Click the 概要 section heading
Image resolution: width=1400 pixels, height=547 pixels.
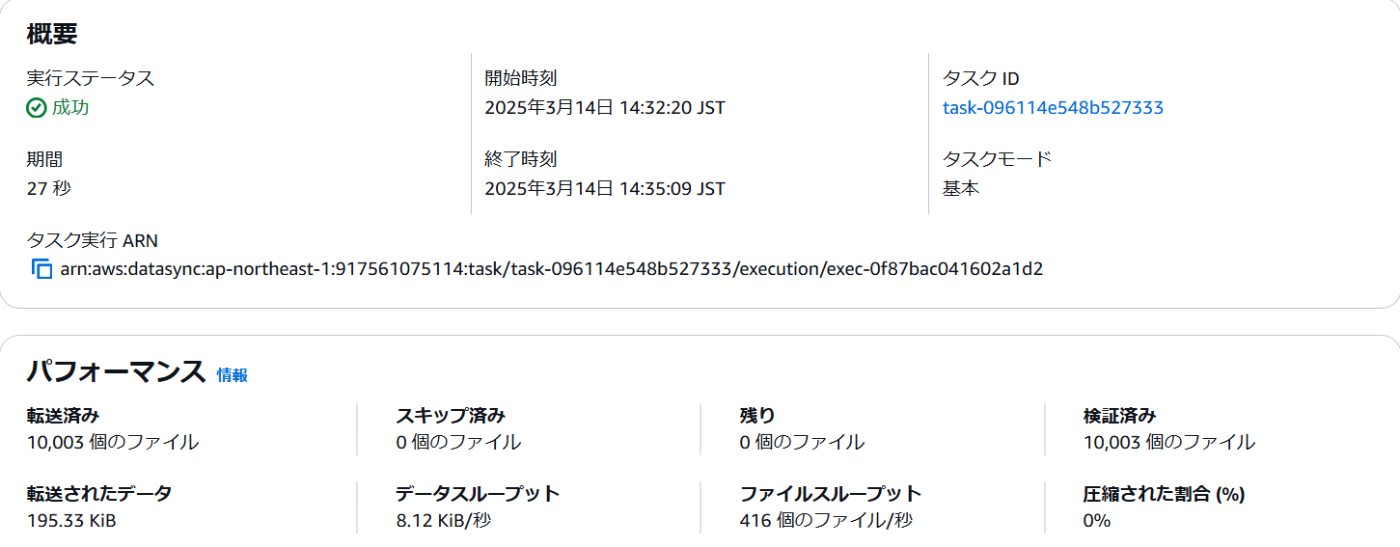point(52,33)
